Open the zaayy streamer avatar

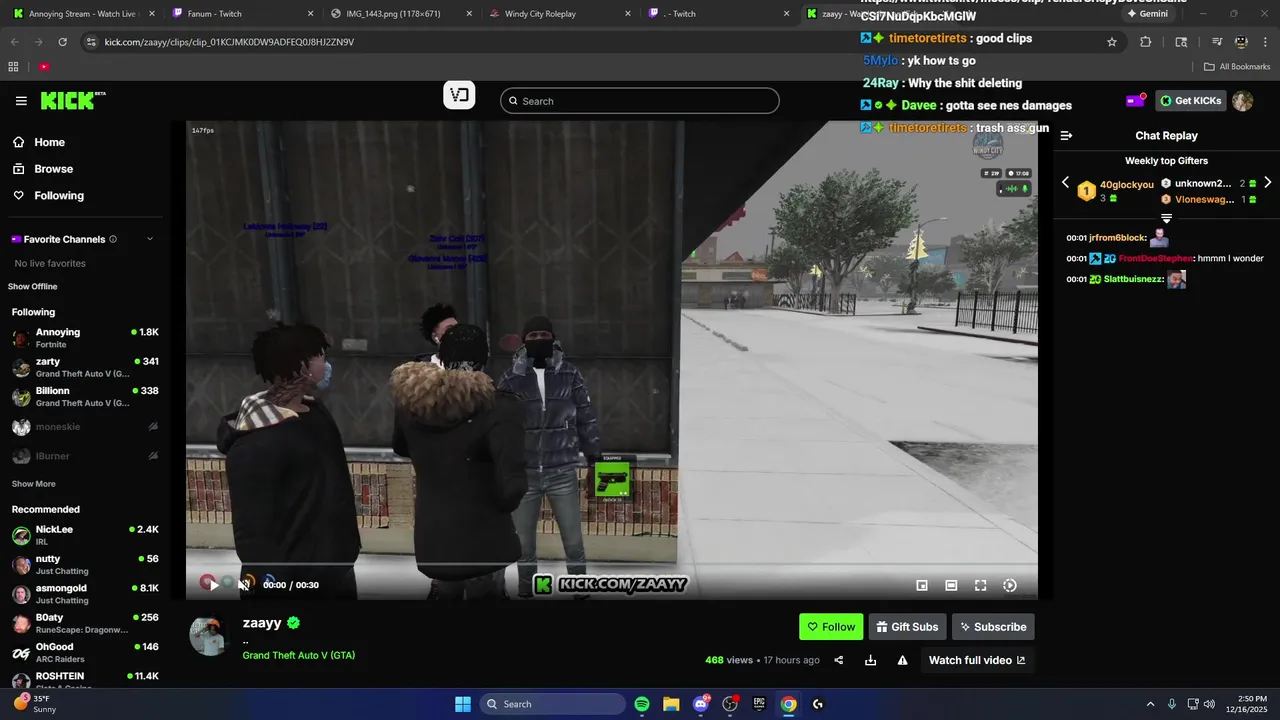coord(209,636)
